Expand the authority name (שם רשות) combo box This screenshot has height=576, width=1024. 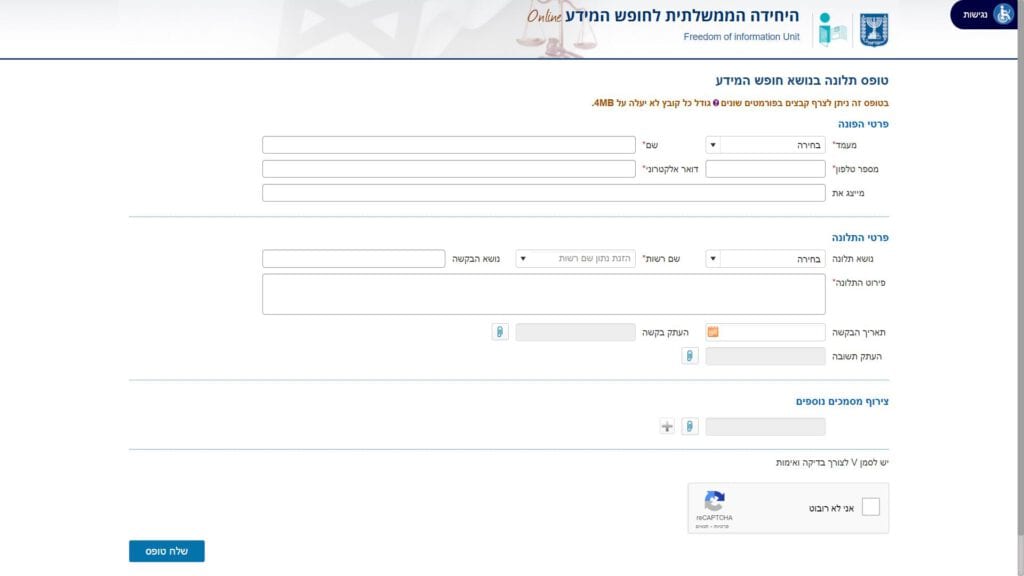click(522, 259)
